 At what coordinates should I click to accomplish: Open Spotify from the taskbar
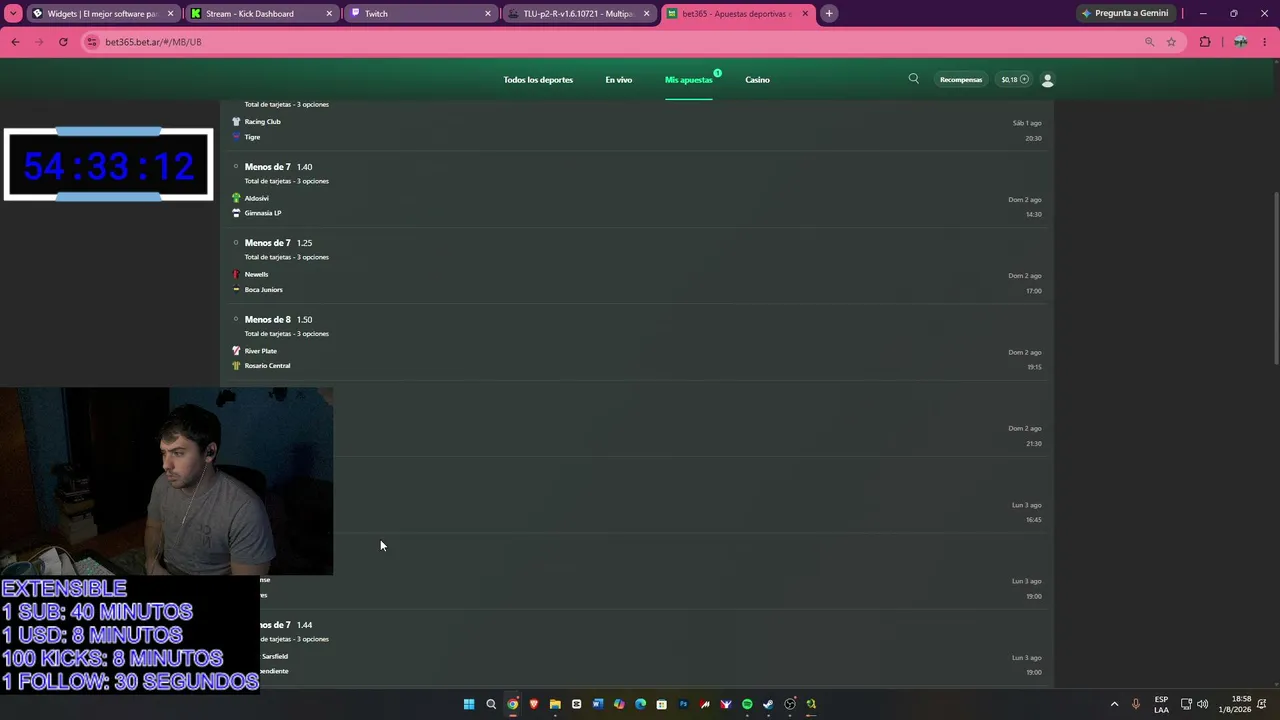(747, 704)
